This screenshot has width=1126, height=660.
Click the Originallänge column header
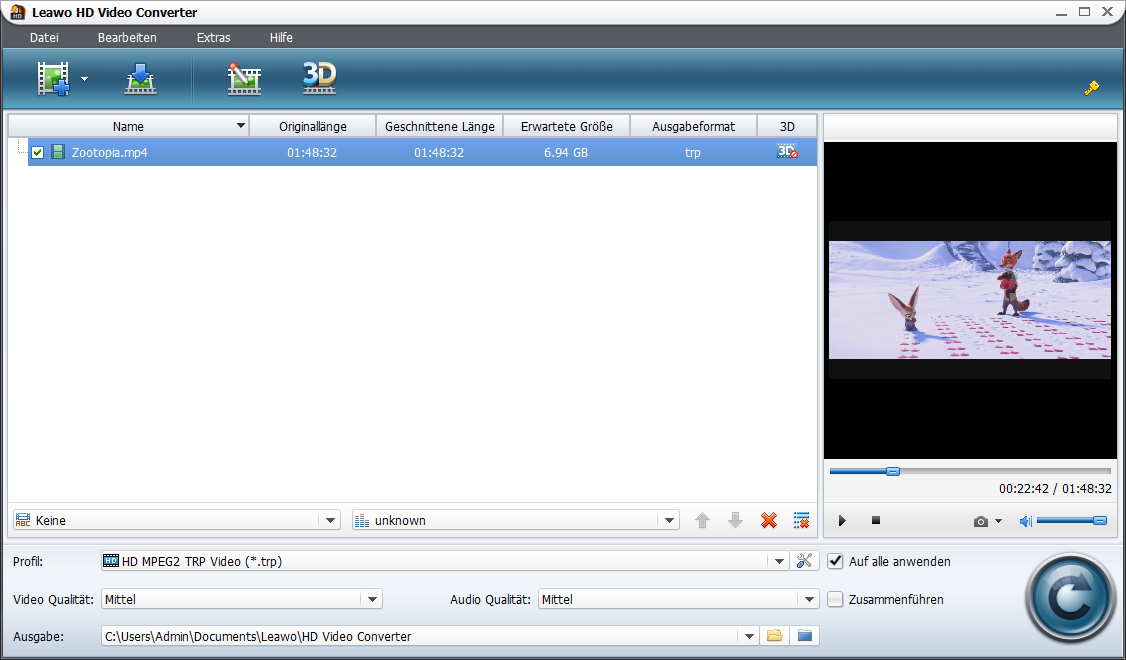pos(312,126)
